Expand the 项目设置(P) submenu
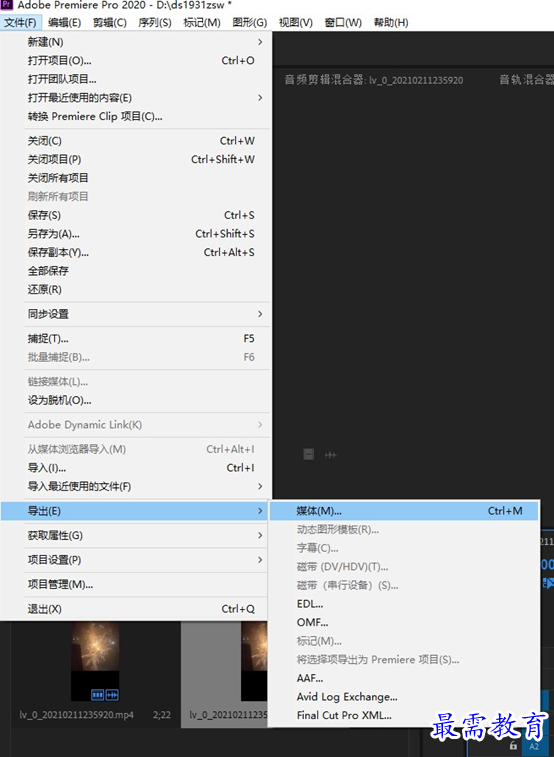 [135, 560]
